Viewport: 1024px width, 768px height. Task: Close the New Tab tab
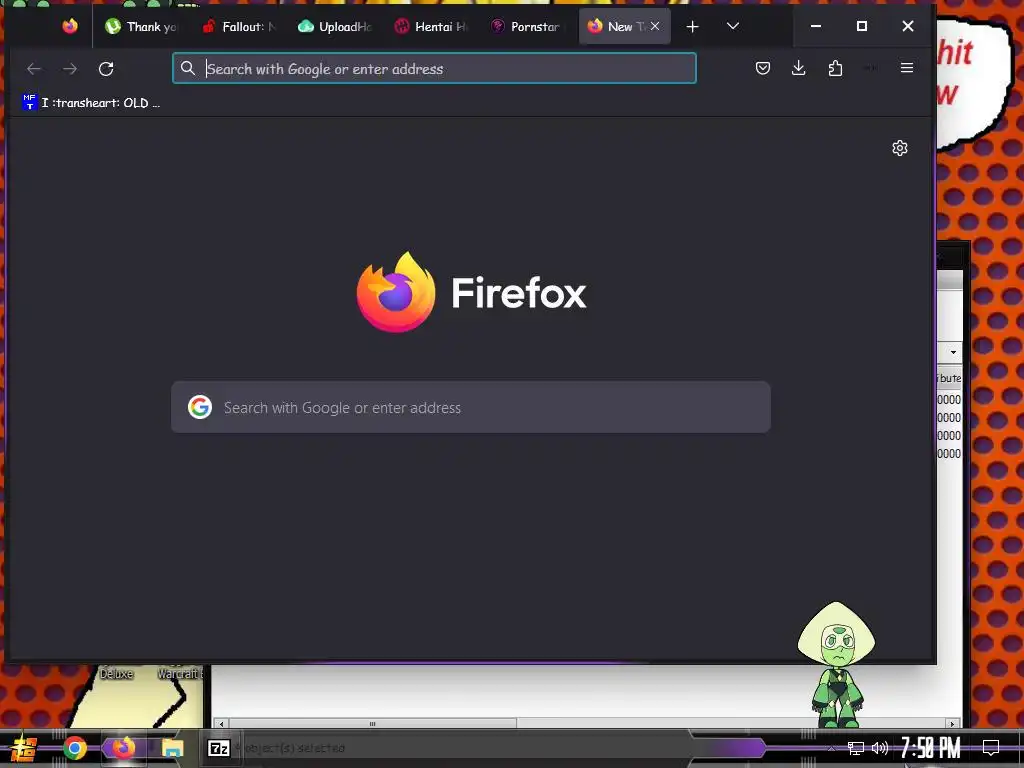655,26
